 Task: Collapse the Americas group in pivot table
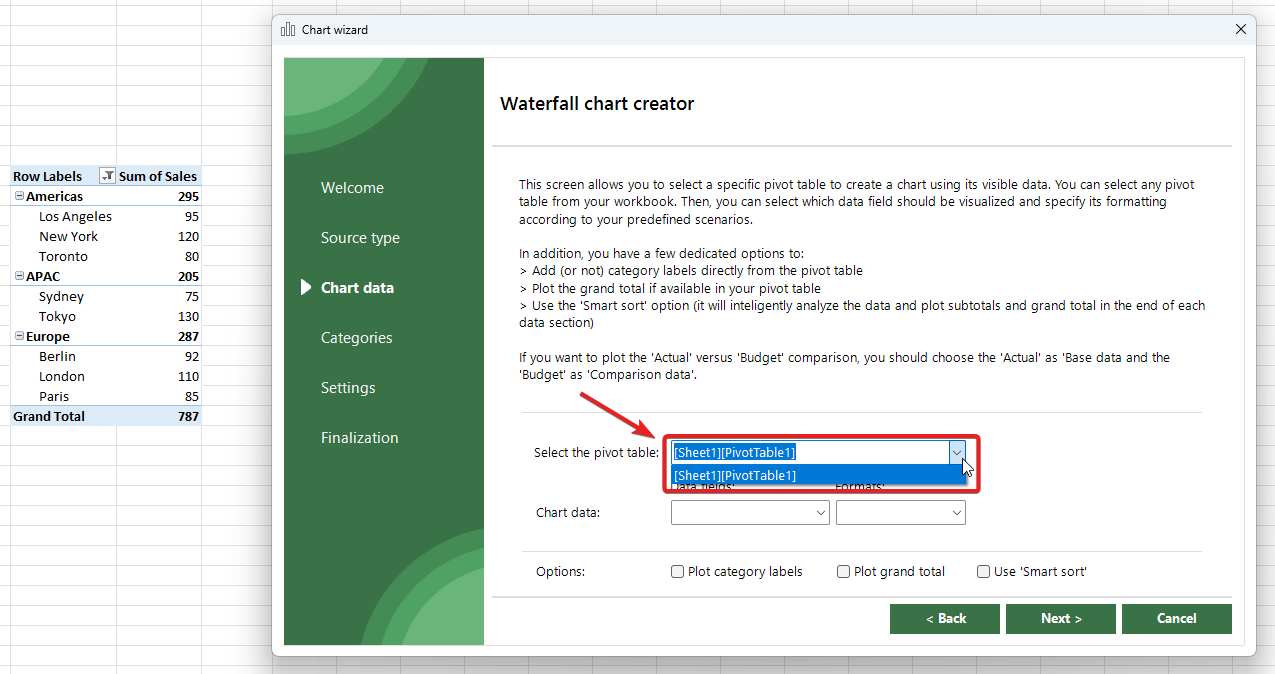19,196
